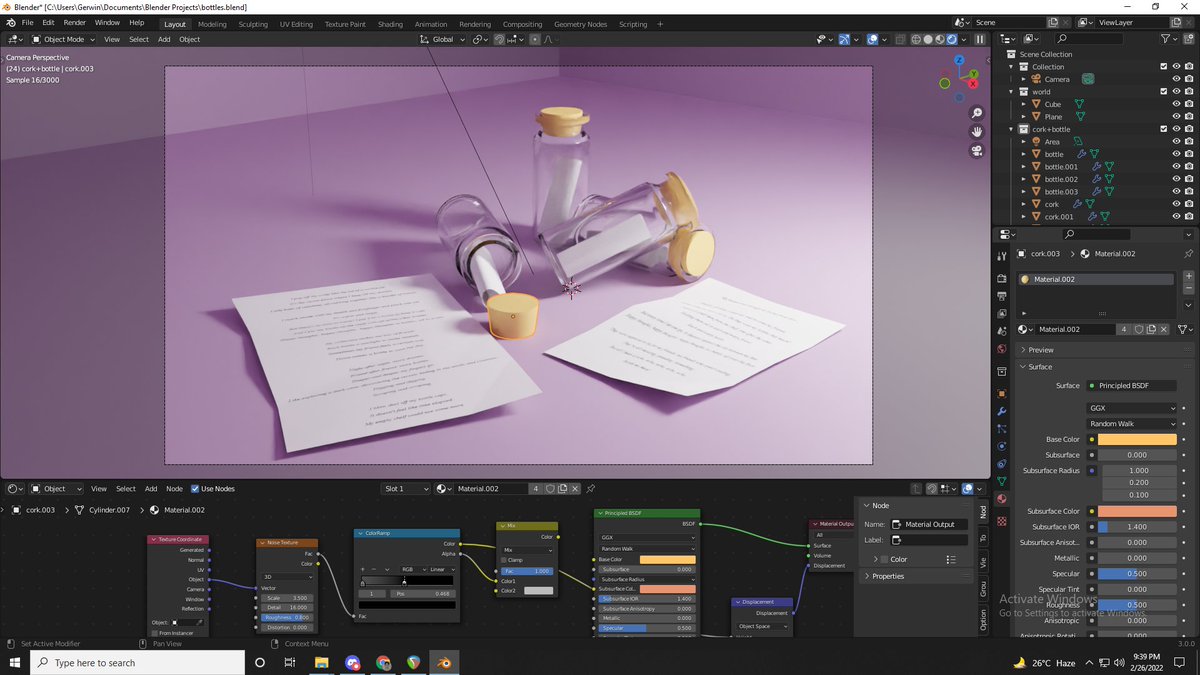Unlink Material.002 with the X in properties
The width and height of the screenshot is (1200, 675).
coord(1164,329)
